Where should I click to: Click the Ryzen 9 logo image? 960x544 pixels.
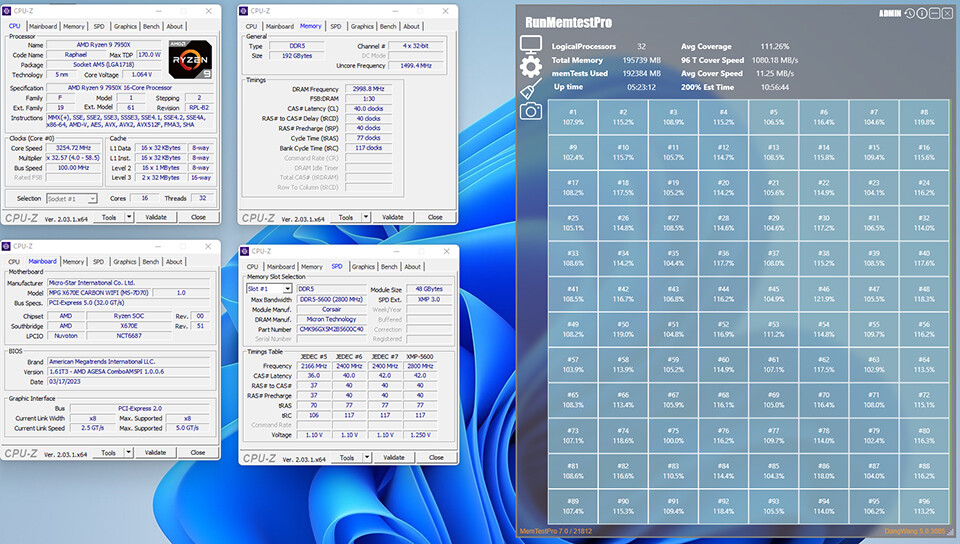190,59
